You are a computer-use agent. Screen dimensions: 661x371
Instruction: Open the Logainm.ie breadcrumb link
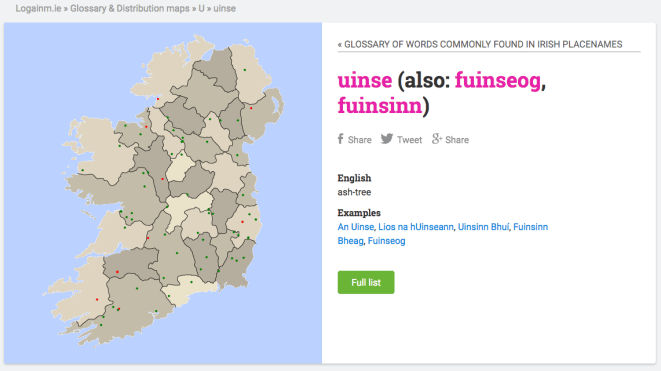[38, 8]
